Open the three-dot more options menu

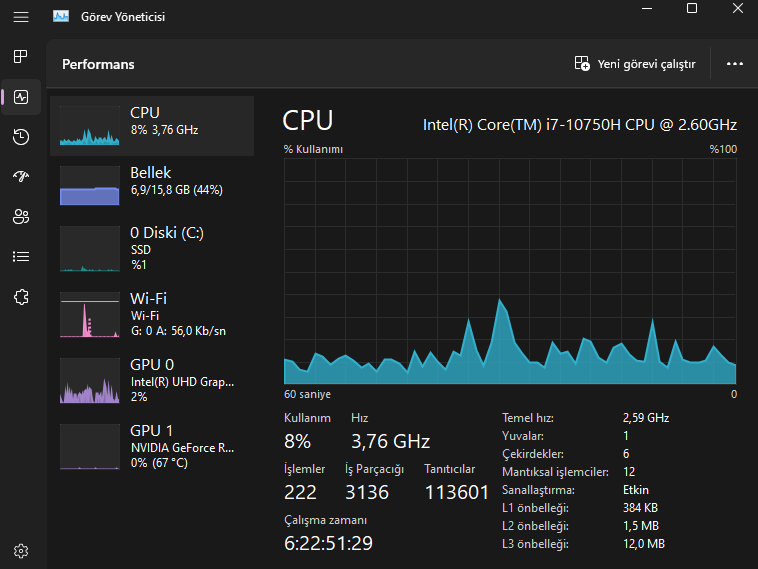[x=735, y=64]
